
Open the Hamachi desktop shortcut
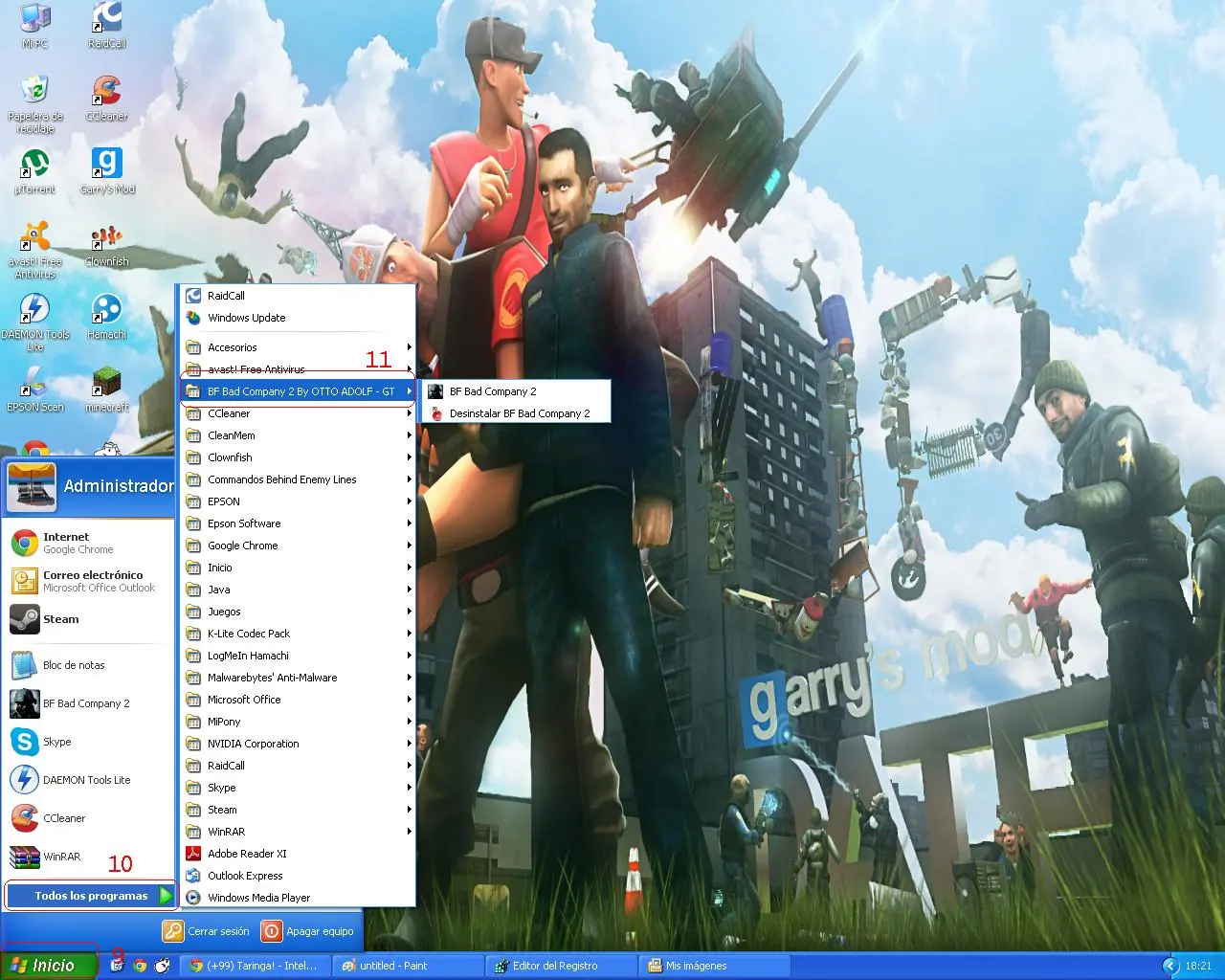[107, 317]
